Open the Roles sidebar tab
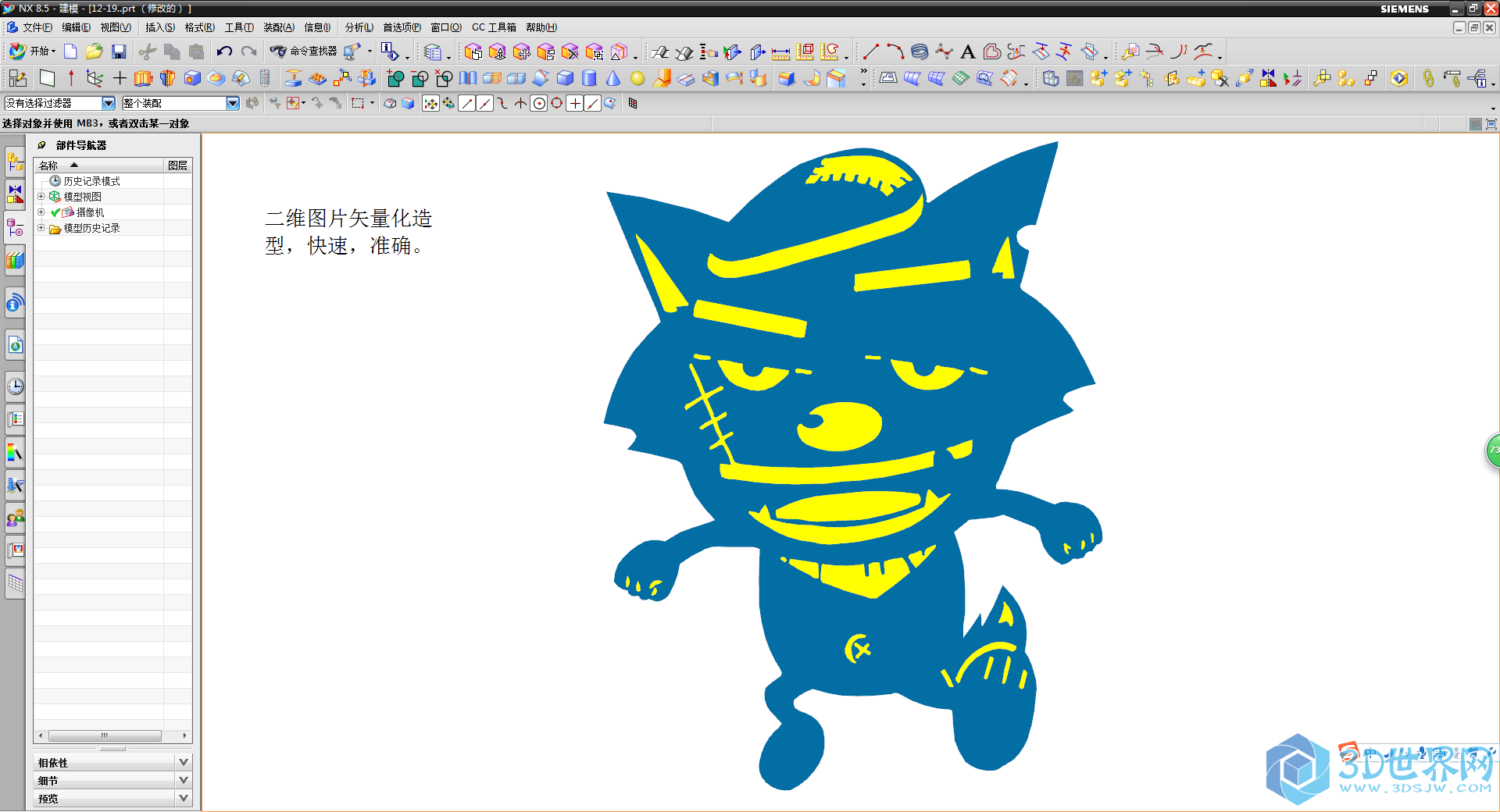The height and width of the screenshot is (812, 1500). pos(15,517)
